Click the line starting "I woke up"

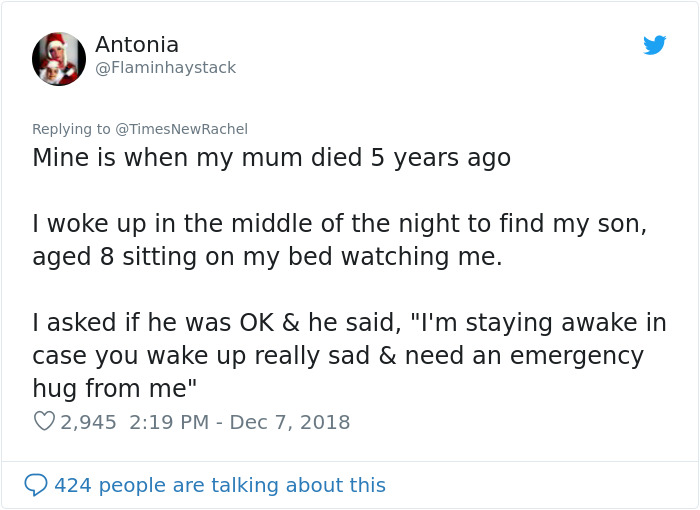click(339, 224)
